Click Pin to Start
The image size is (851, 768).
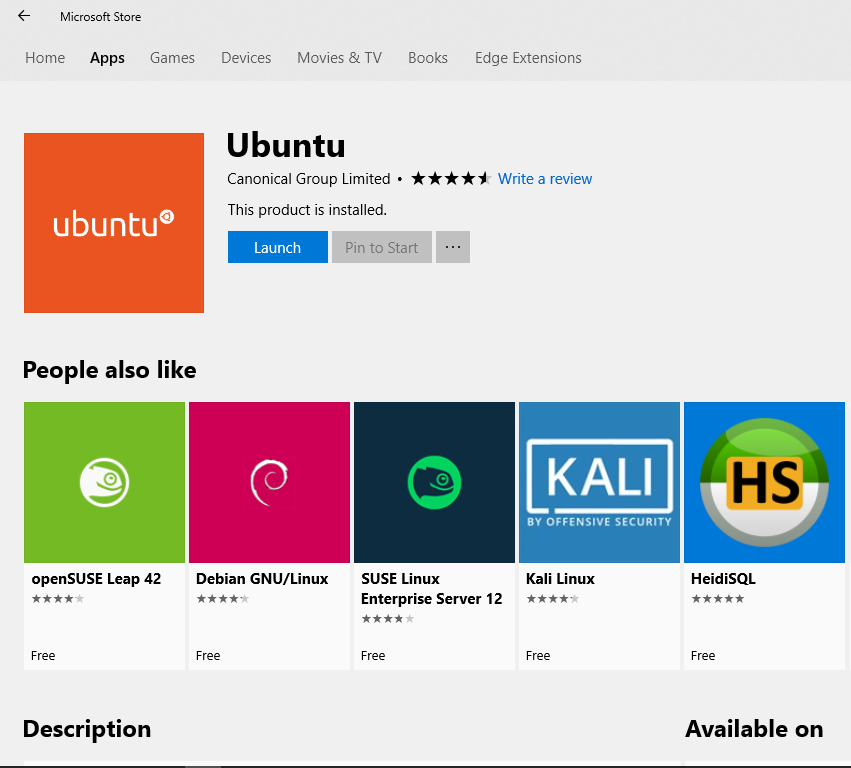point(381,246)
